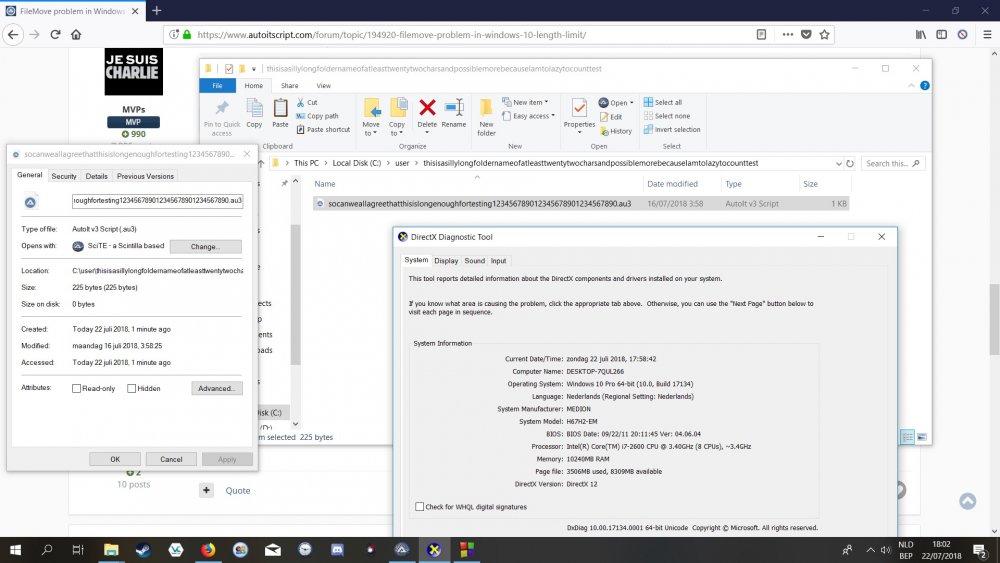Screen dimensions: 1000x563
Task: Open Firefox from the taskbar
Action: click(x=208, y=550)
